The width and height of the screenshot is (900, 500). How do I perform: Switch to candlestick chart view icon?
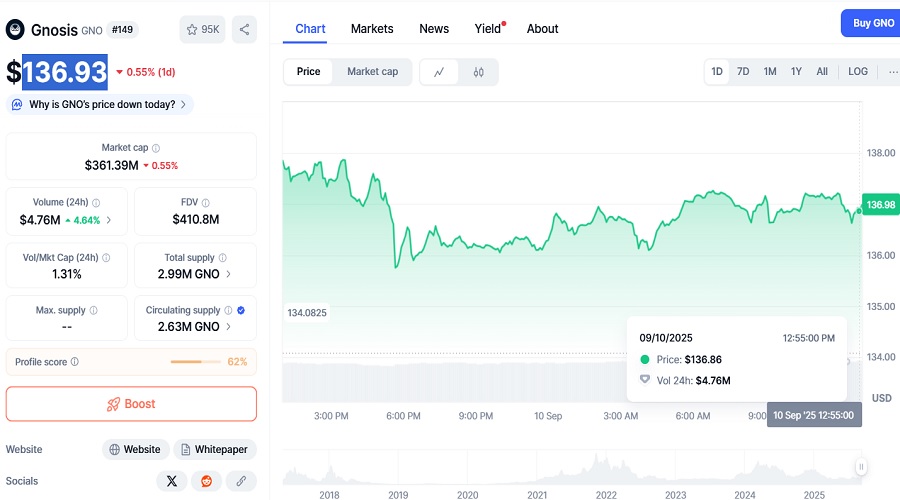[x=479, y=72]
